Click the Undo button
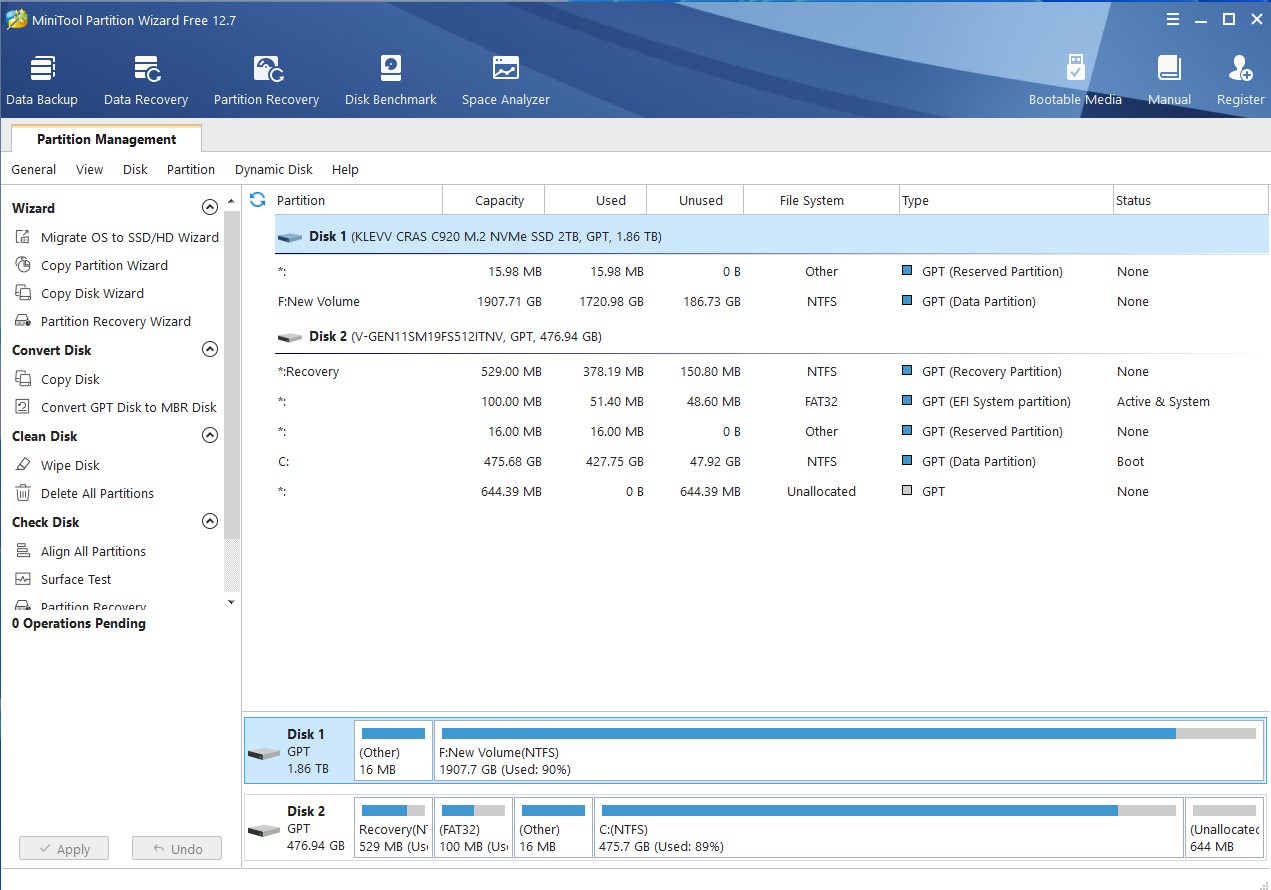This screenshot has height=890, width=1271. pos(177,849)
